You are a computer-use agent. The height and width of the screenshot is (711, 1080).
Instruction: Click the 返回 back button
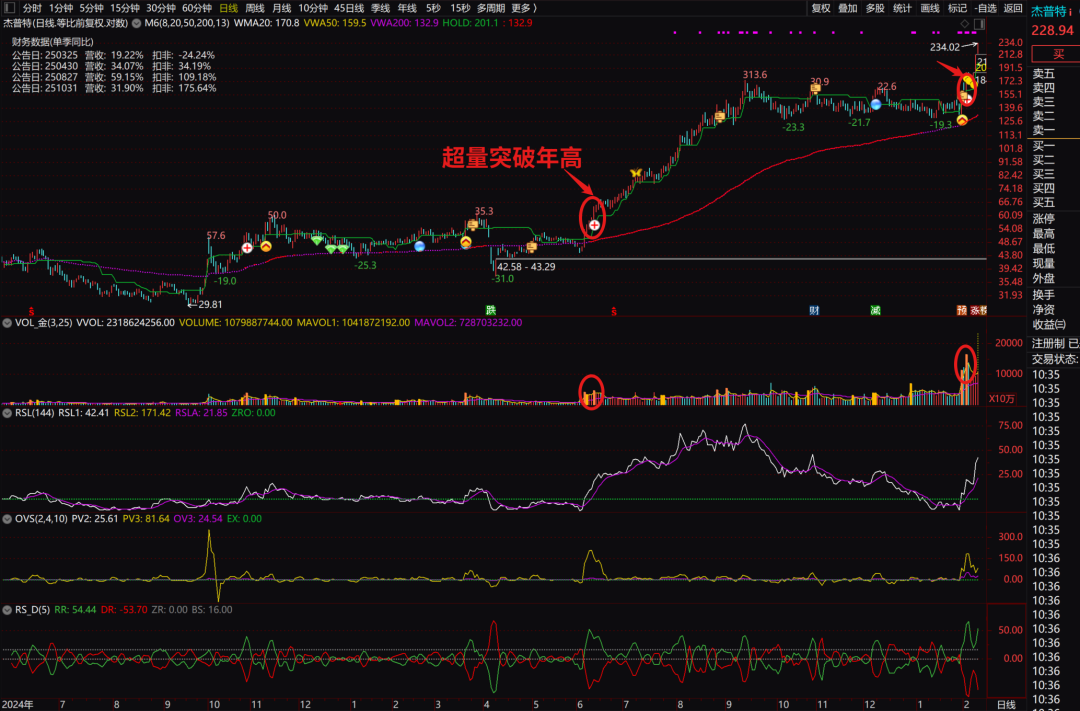click(x=1013, y=8)
